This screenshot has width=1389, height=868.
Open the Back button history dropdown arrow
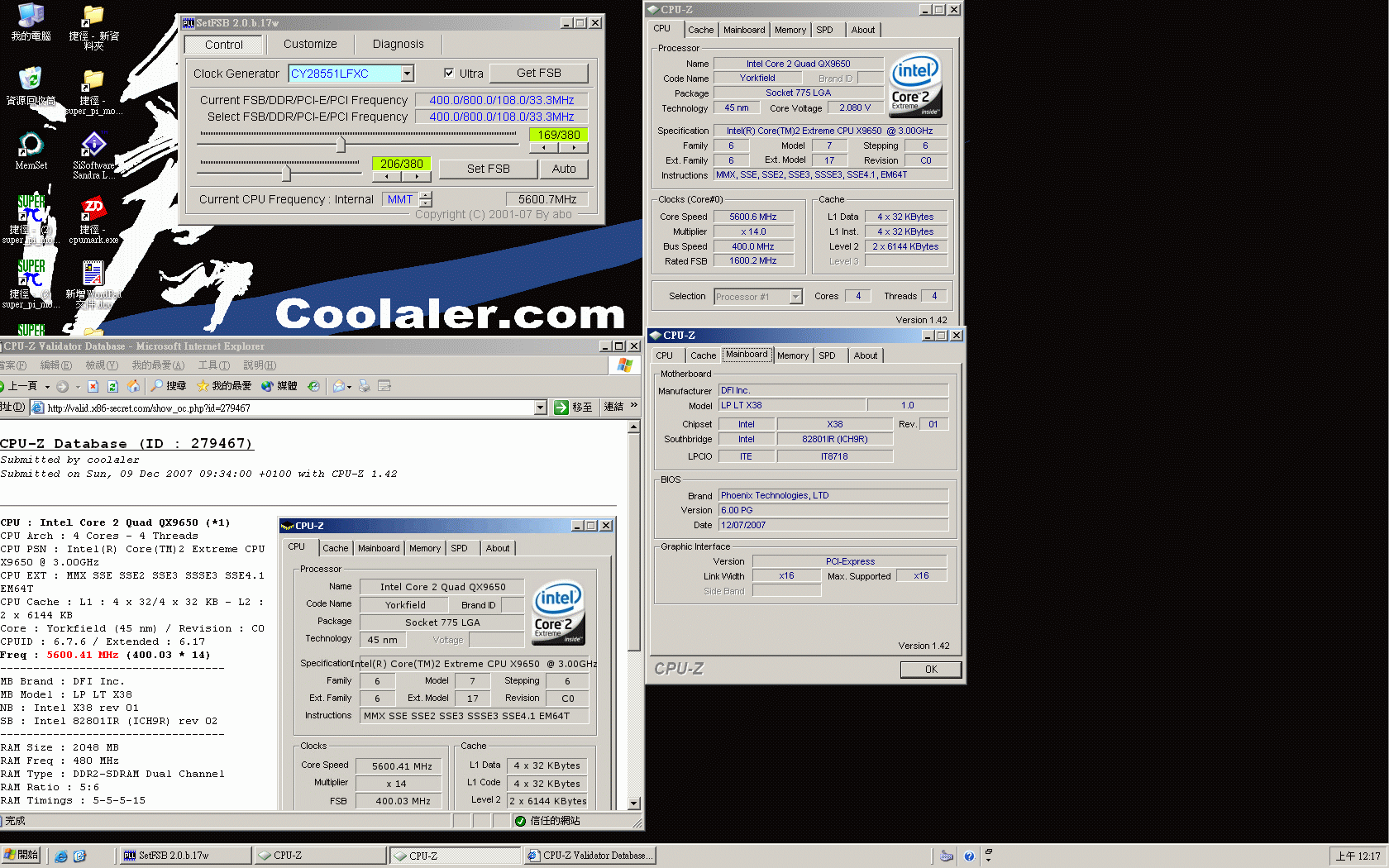[x=47, y=386]
